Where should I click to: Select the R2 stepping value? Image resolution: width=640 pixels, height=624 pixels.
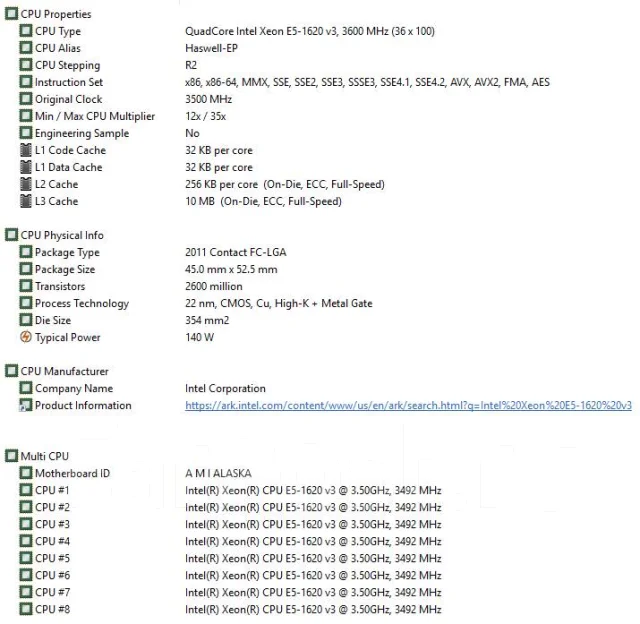tap(191, 65)
